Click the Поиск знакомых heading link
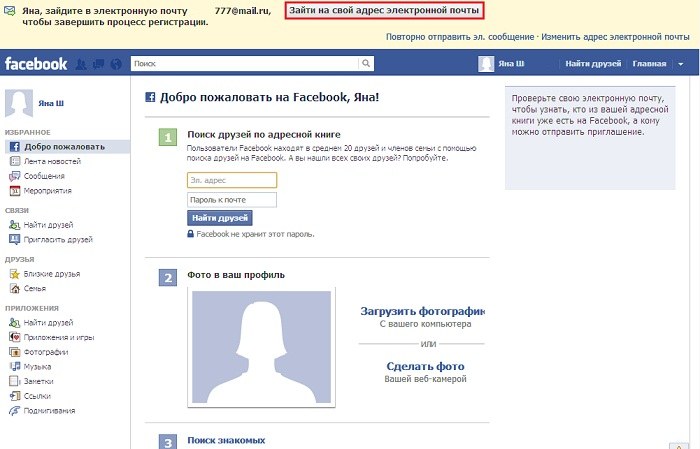This screenshot has height=449, width=700. [226, 440]
